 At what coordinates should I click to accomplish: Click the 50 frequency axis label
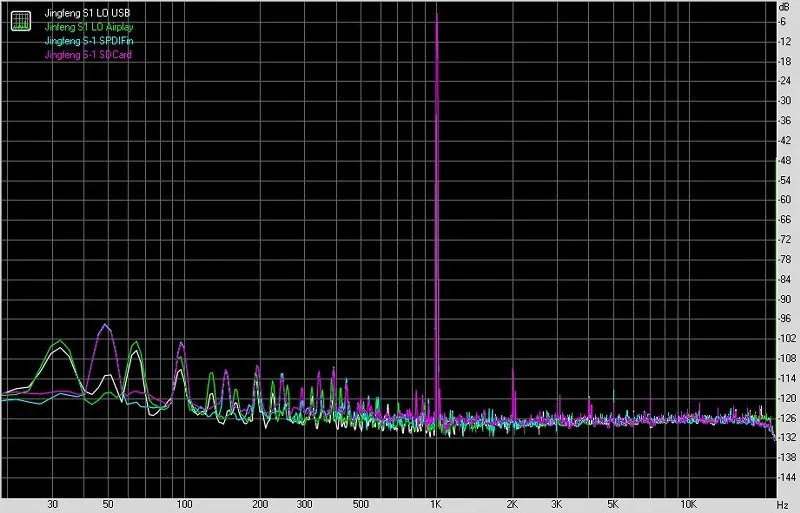(x=108, y=504)
